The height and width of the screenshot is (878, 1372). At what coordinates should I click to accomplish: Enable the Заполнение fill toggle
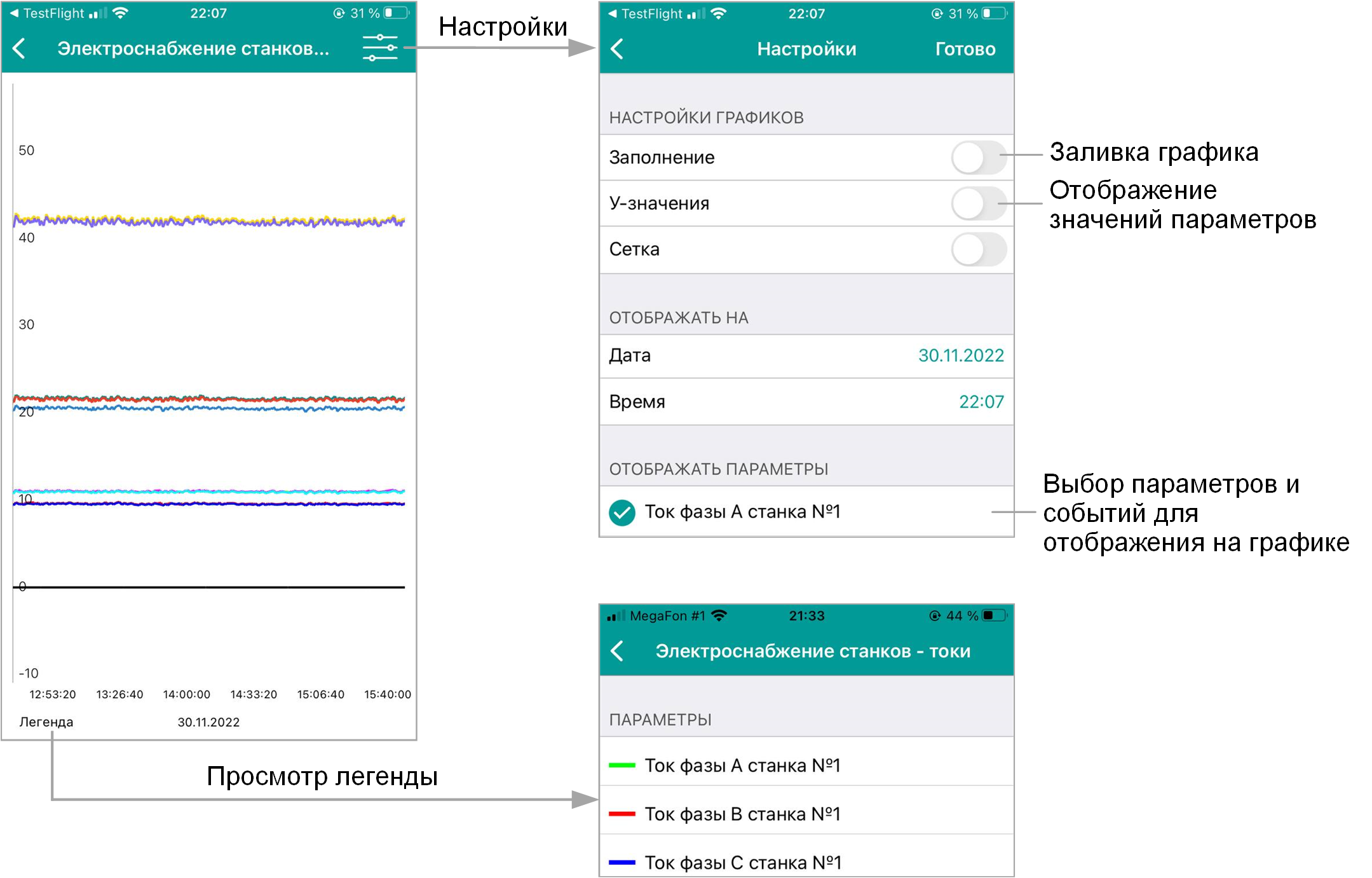click(978, 158)
